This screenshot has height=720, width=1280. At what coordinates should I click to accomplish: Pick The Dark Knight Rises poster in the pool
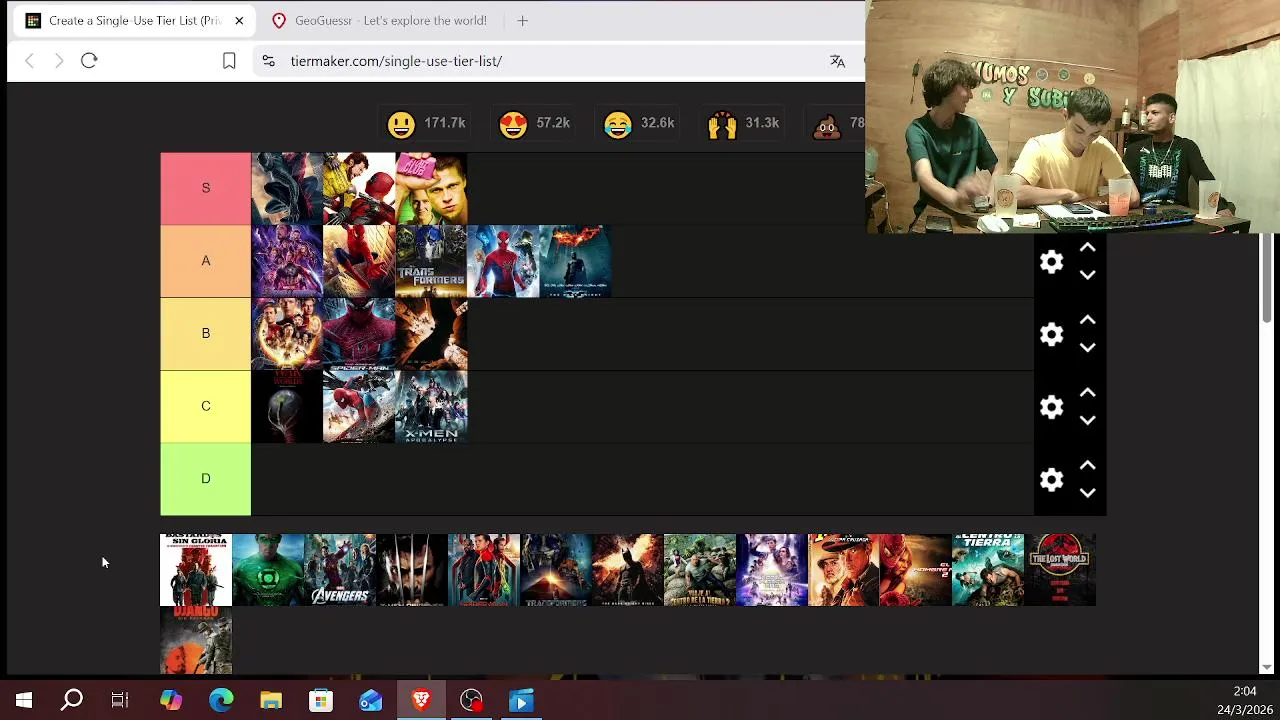coord(628,570)
